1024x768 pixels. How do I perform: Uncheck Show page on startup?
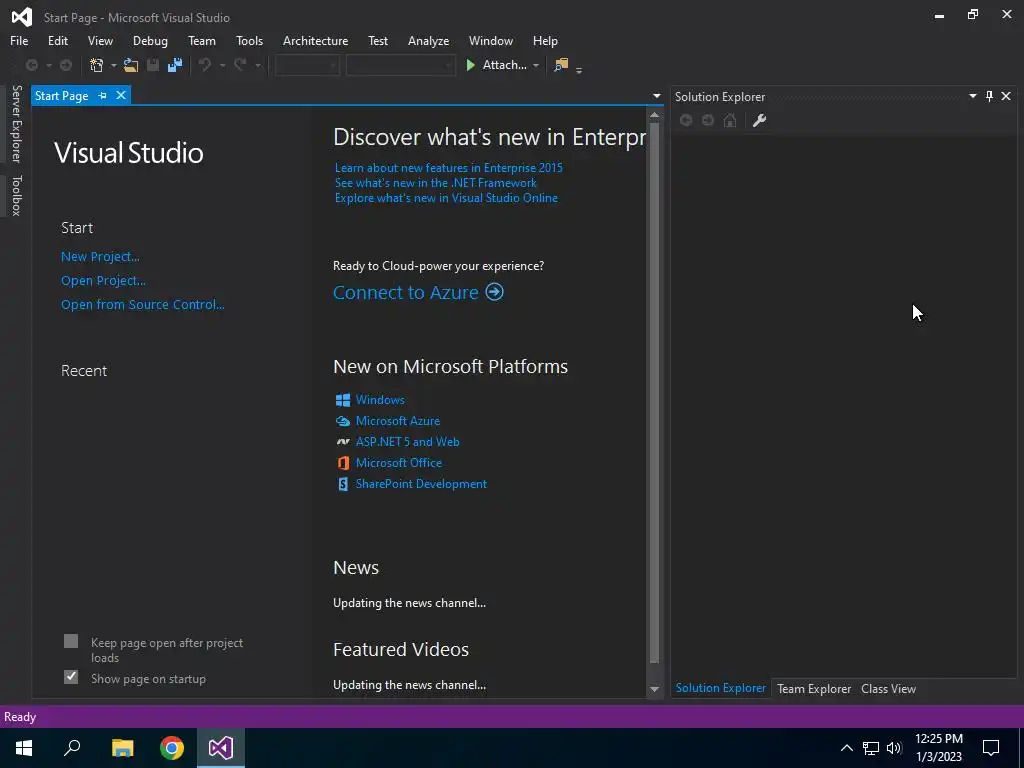coord(71,677)
